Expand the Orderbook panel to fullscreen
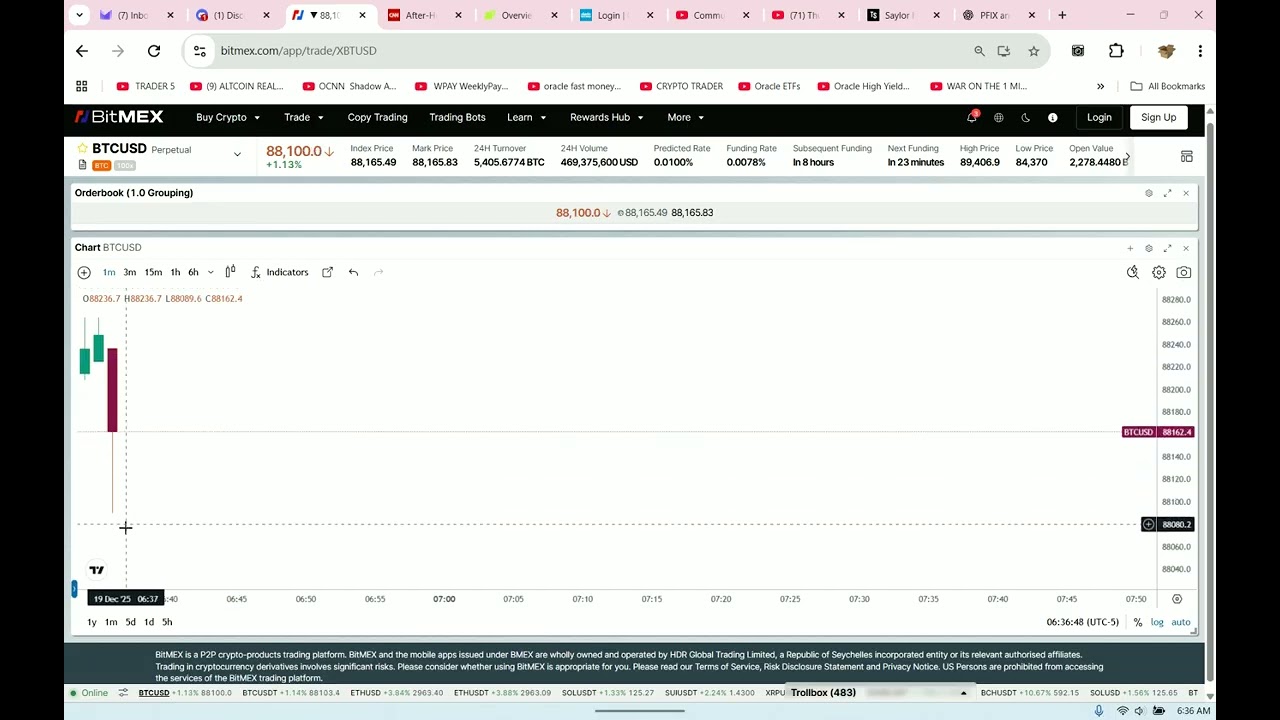 pos(1167,193)
